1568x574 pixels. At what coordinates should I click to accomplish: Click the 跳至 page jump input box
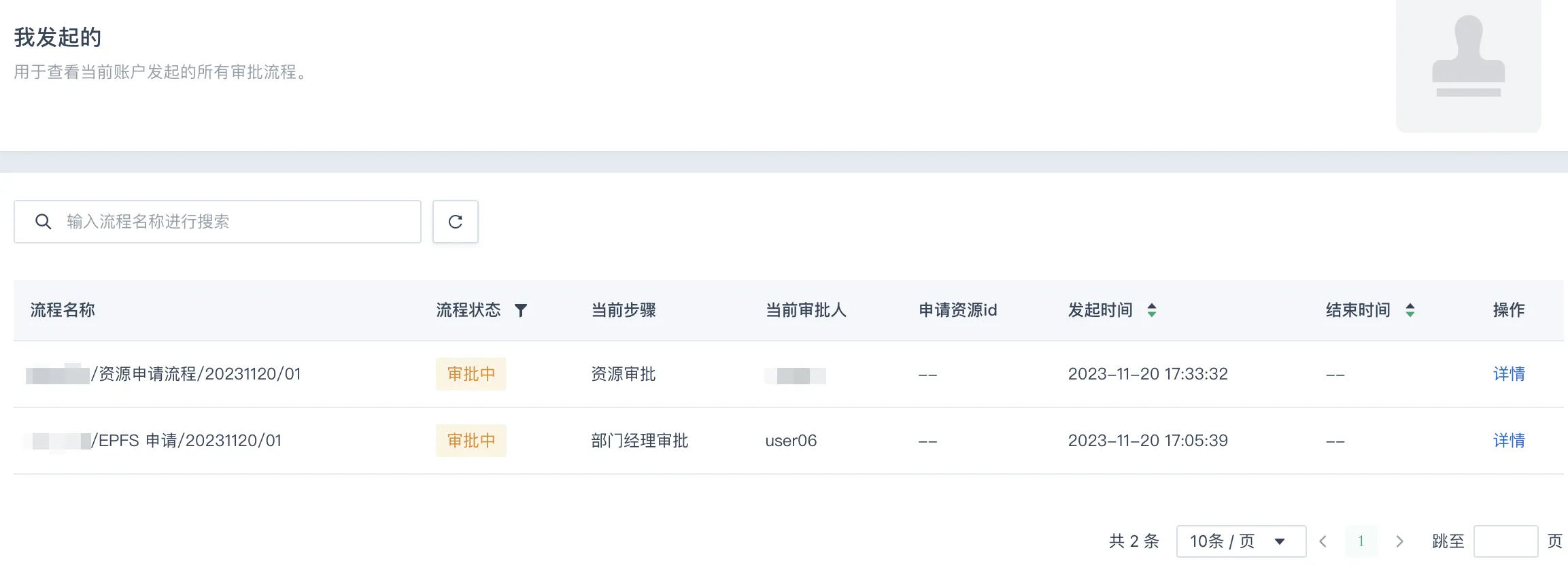tap(1505, 541)
